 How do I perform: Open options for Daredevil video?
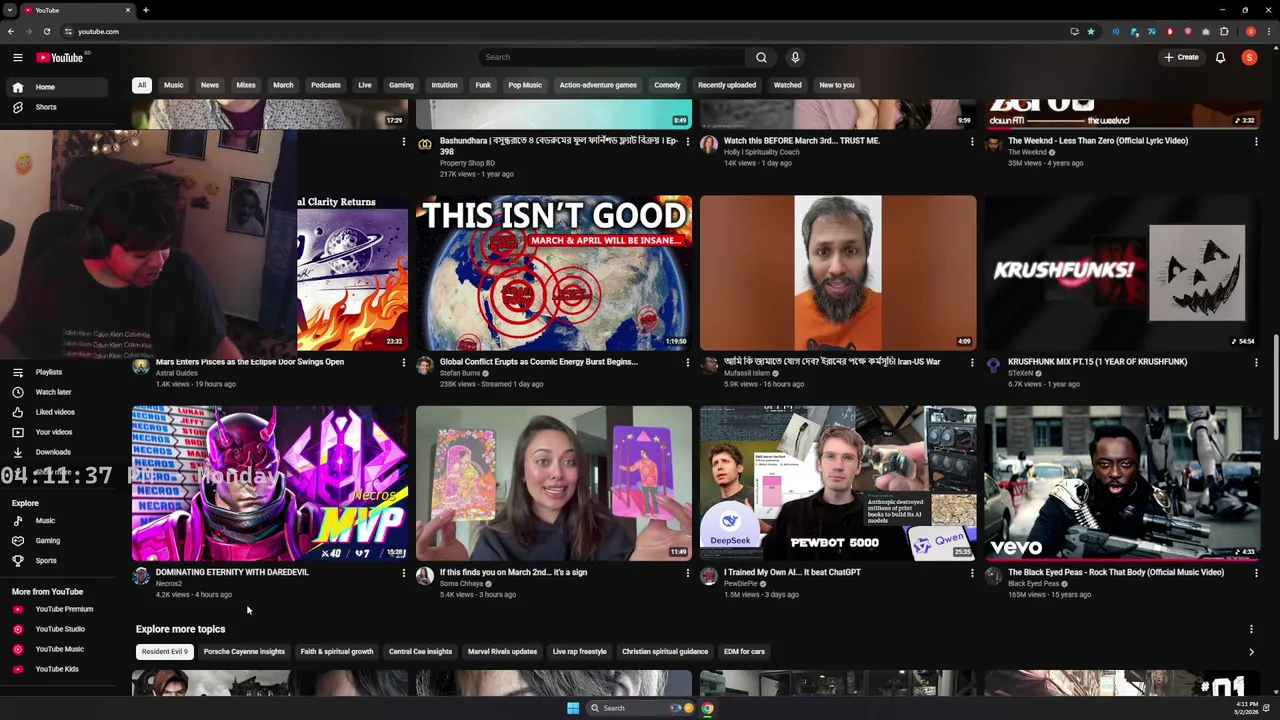tap(404, 573)
